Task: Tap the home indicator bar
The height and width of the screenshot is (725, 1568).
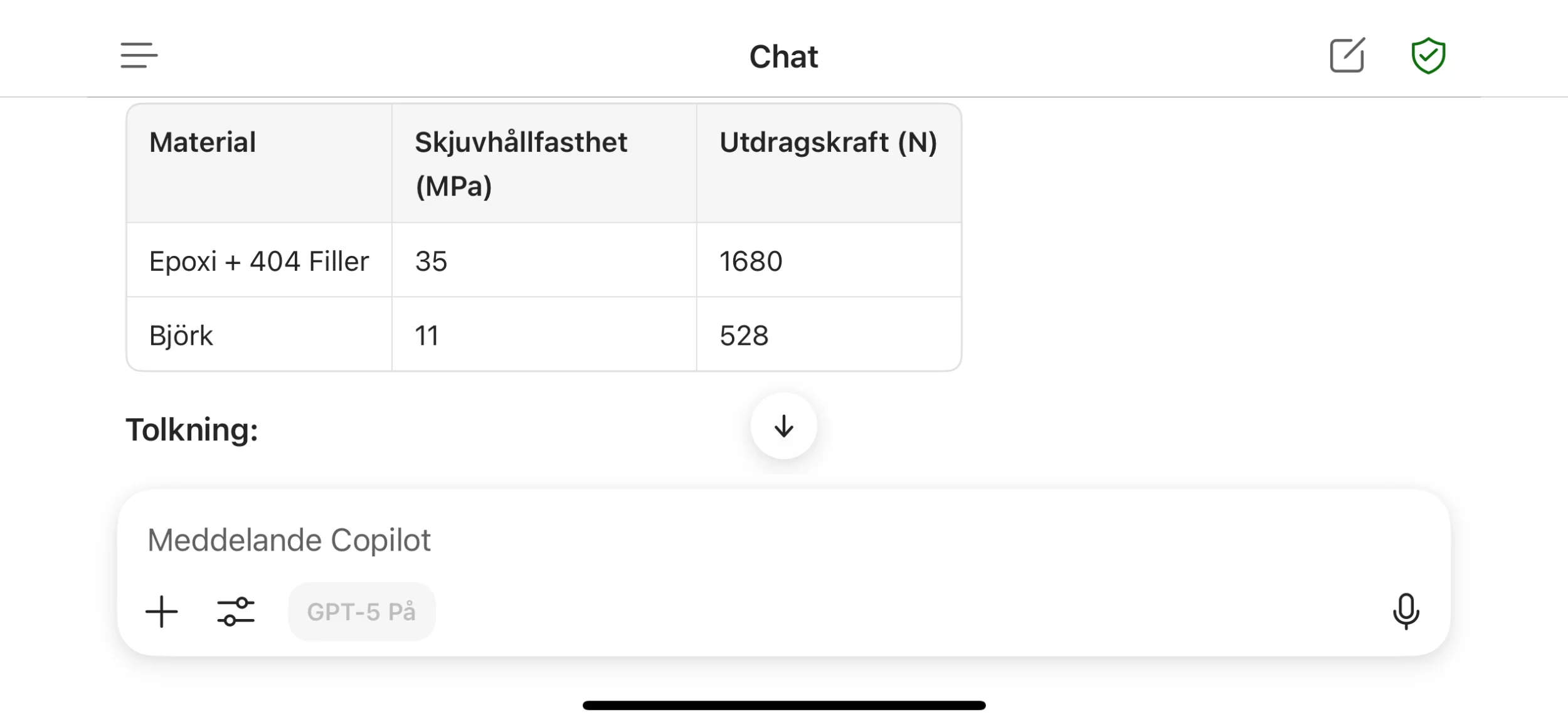Action: tap(783, 706)
